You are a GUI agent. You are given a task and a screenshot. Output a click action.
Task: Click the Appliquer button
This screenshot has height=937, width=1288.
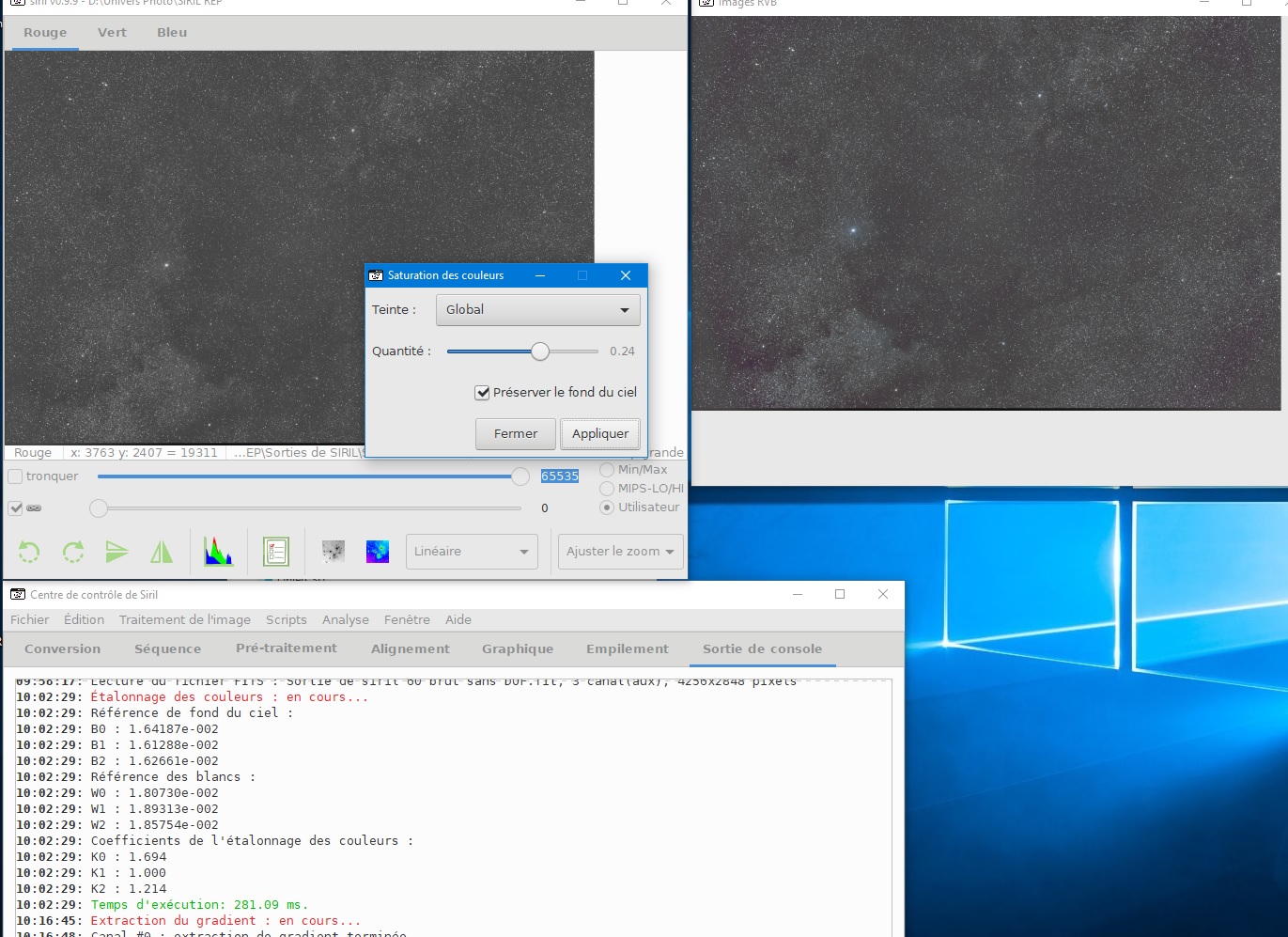pyautogui.click(x=600, y=434)
